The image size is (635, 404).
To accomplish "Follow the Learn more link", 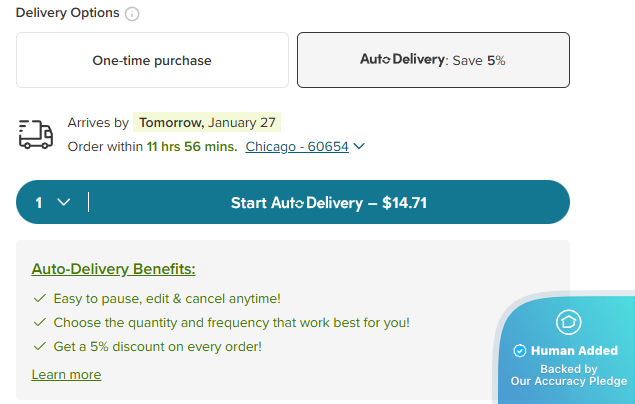I will 66,374.
